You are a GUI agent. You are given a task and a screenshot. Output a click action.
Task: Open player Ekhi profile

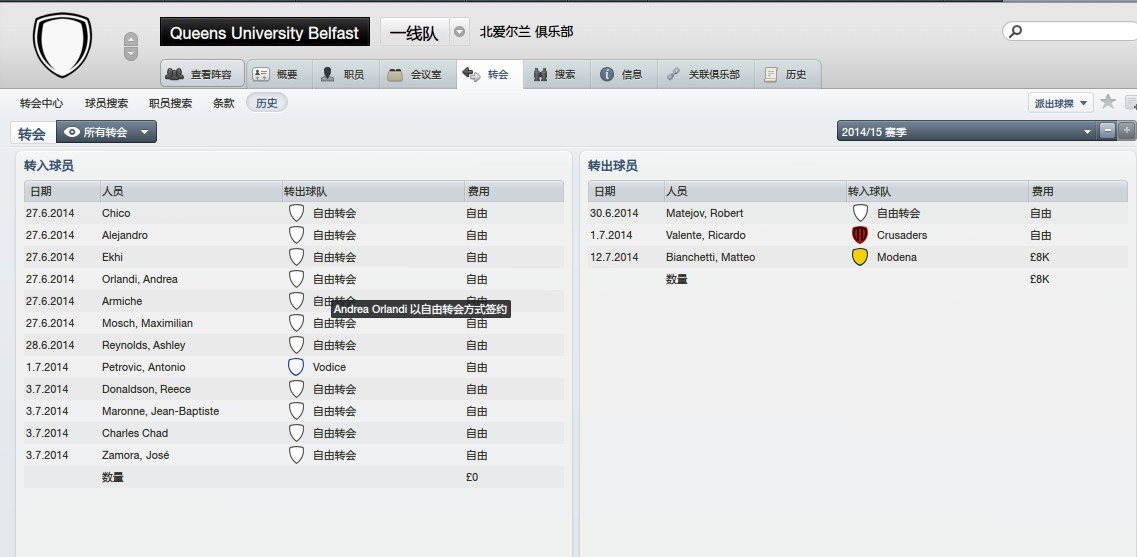(x=112, y=257)
